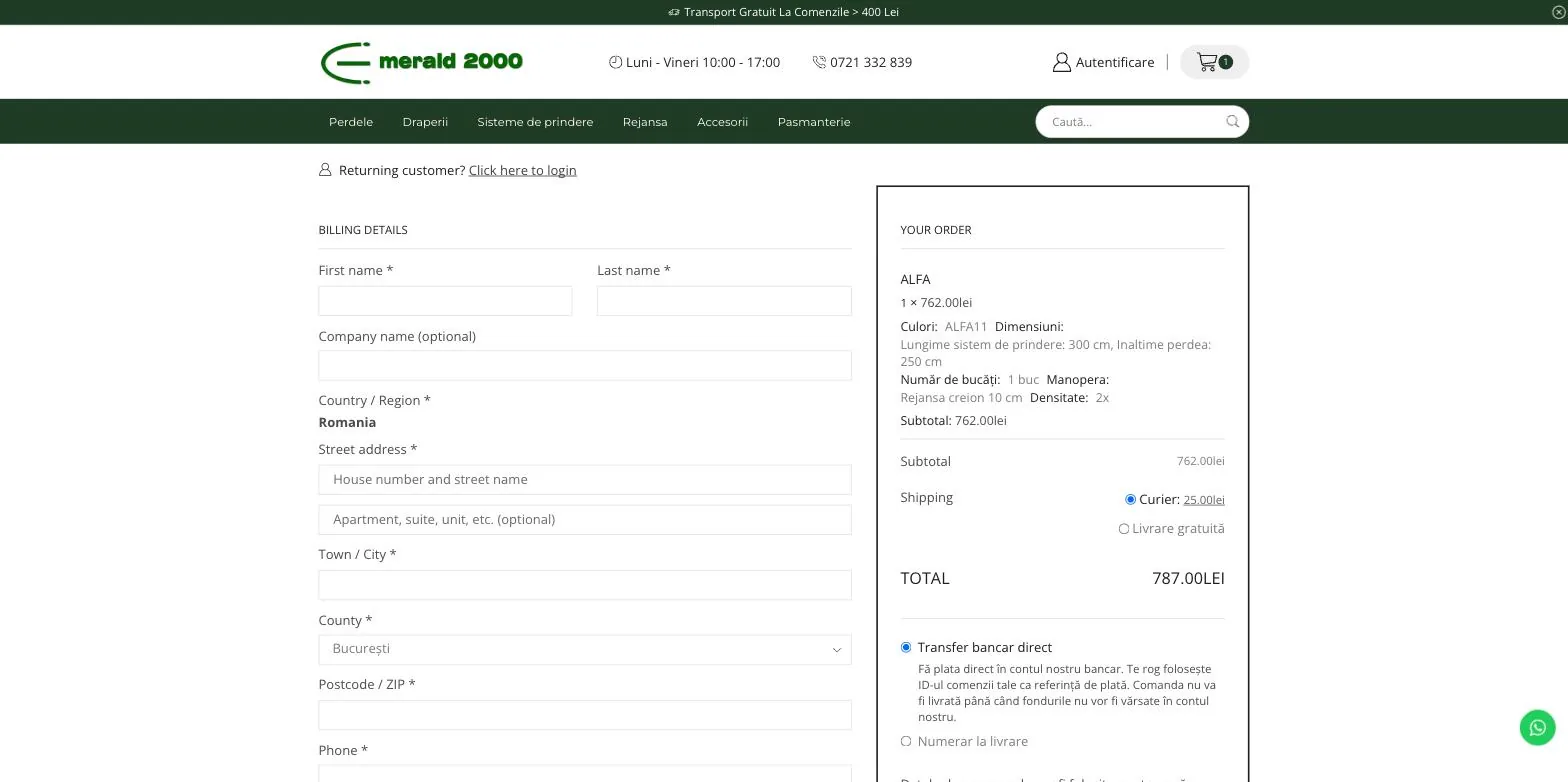Open Rejansa menu

(x=645, y=122)
